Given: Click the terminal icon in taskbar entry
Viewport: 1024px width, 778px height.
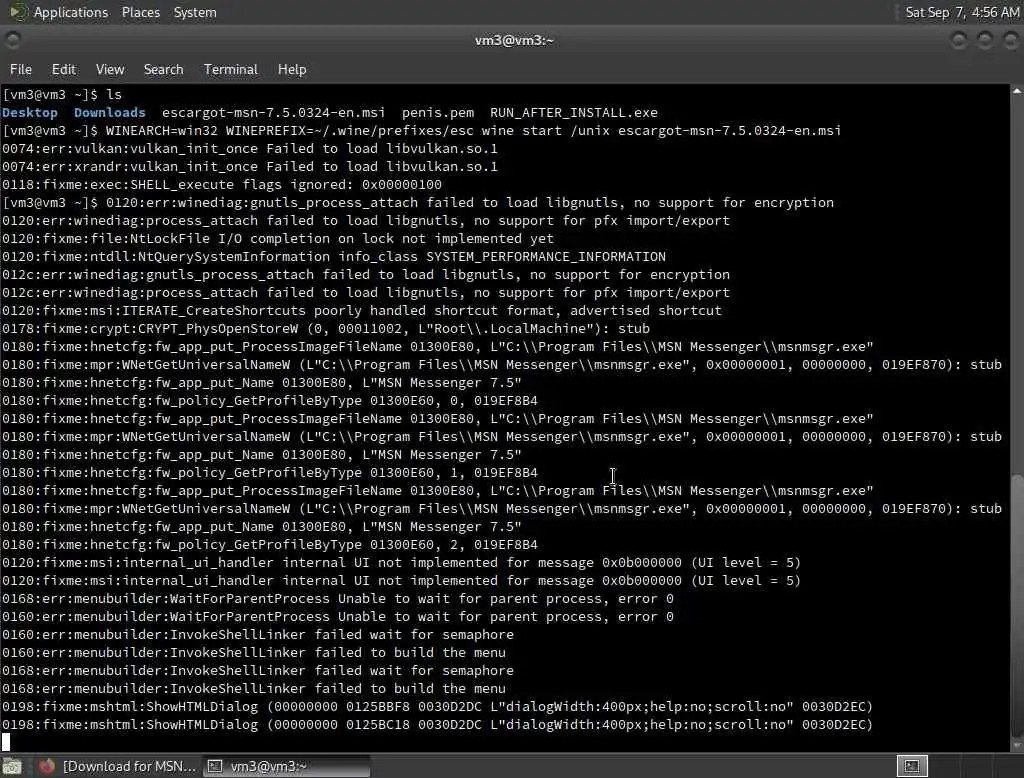Looking at the screenshot, I should click(215, 766).
